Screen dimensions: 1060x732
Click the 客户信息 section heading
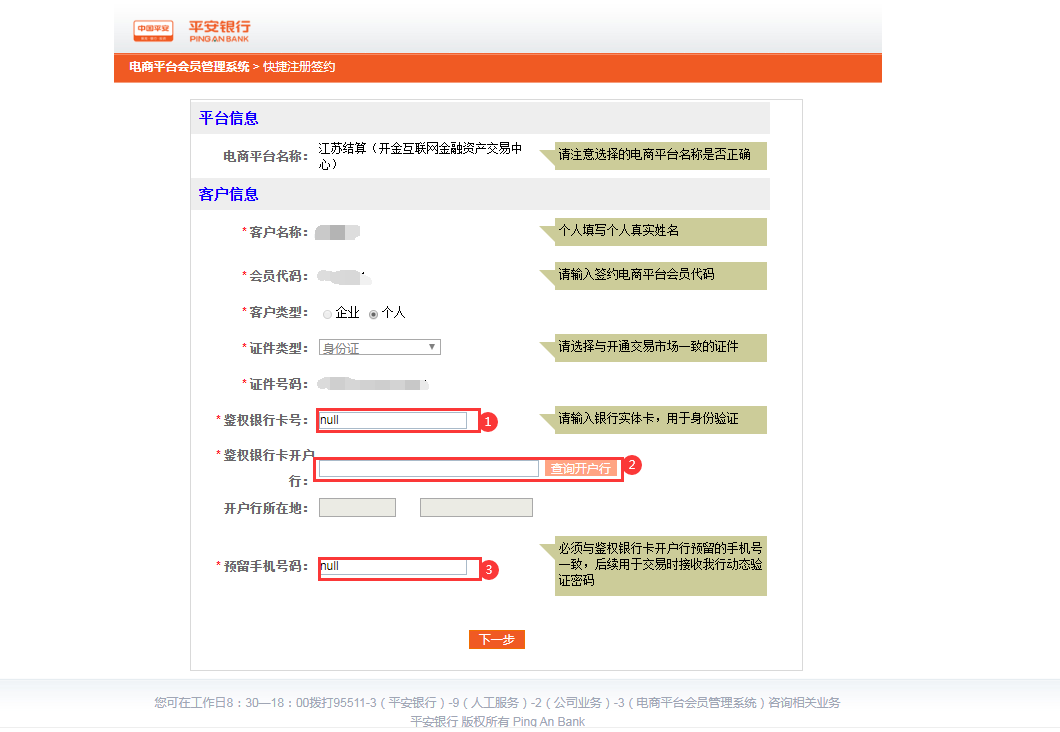[x=228, y=195]
